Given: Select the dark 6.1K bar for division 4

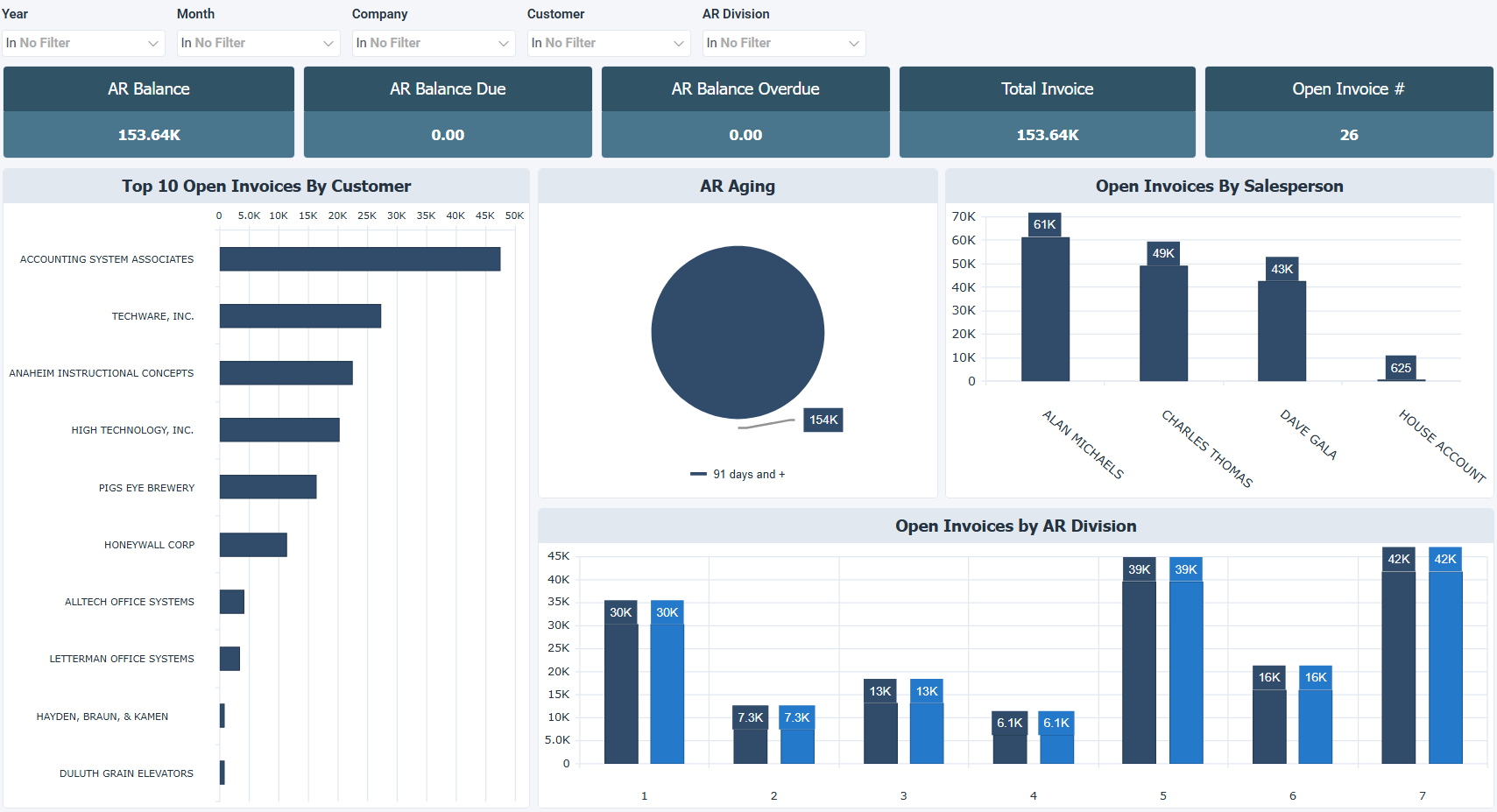Looking at the screenshot, I should click(x=1010, y=749).
